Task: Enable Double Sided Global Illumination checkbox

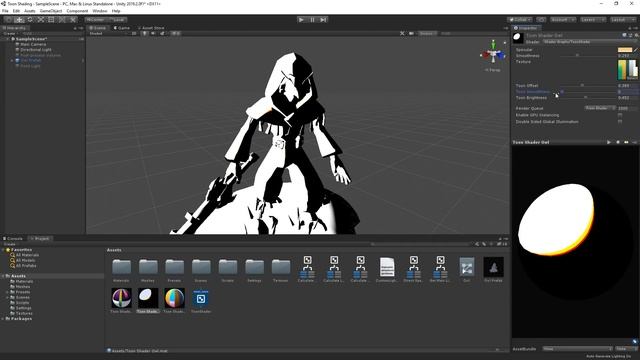Action: pyautogui.click(x=620, y=122)
